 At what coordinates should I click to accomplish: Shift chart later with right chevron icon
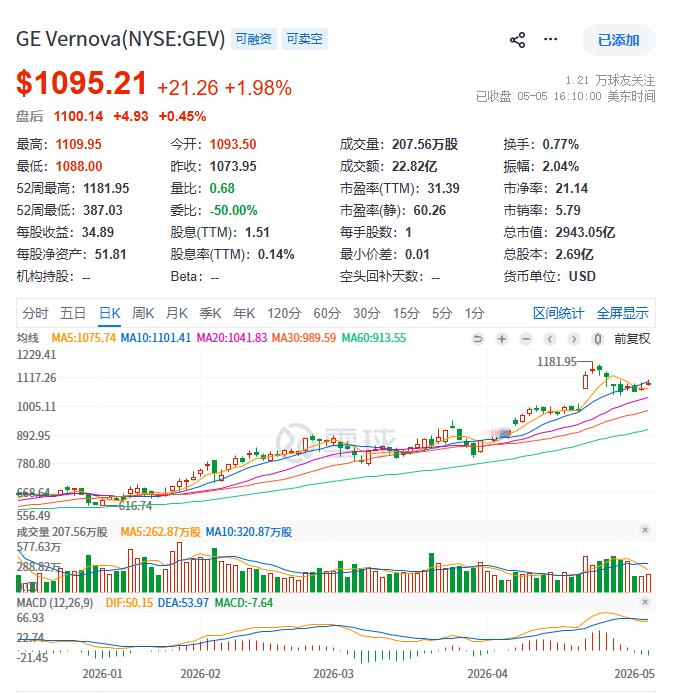coord(574,339)
